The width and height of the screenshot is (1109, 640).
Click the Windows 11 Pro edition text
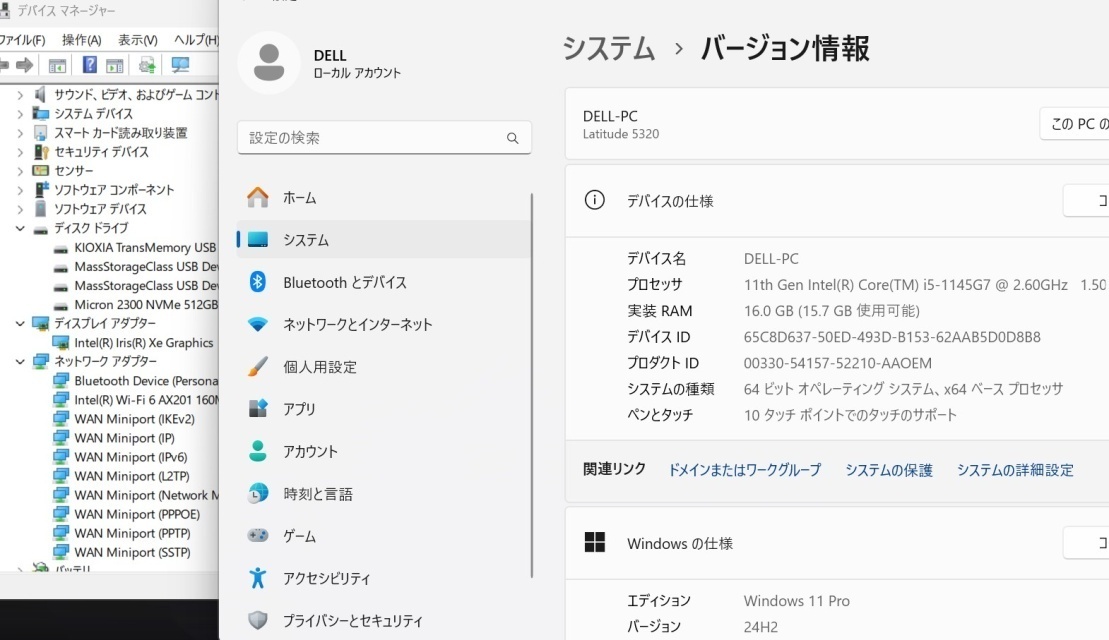[x=796, y=600]
